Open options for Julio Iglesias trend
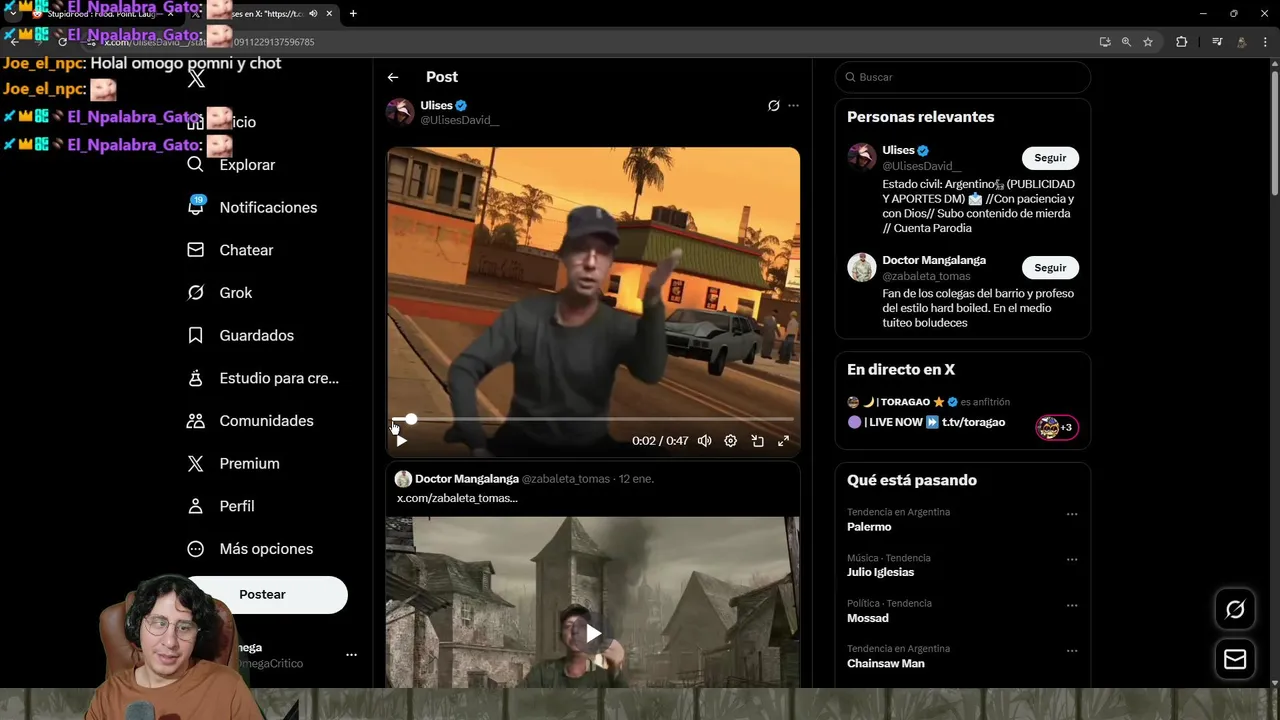This screenshot has height=720, width=1280. 1072,560
